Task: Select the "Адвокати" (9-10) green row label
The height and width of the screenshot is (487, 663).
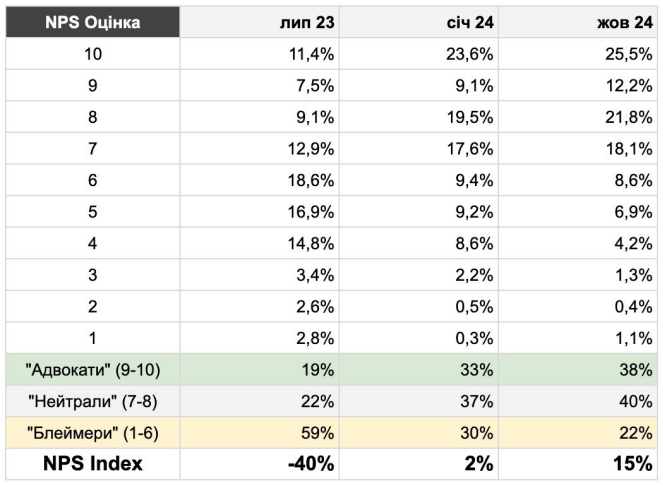Action: tap(91, 369)
